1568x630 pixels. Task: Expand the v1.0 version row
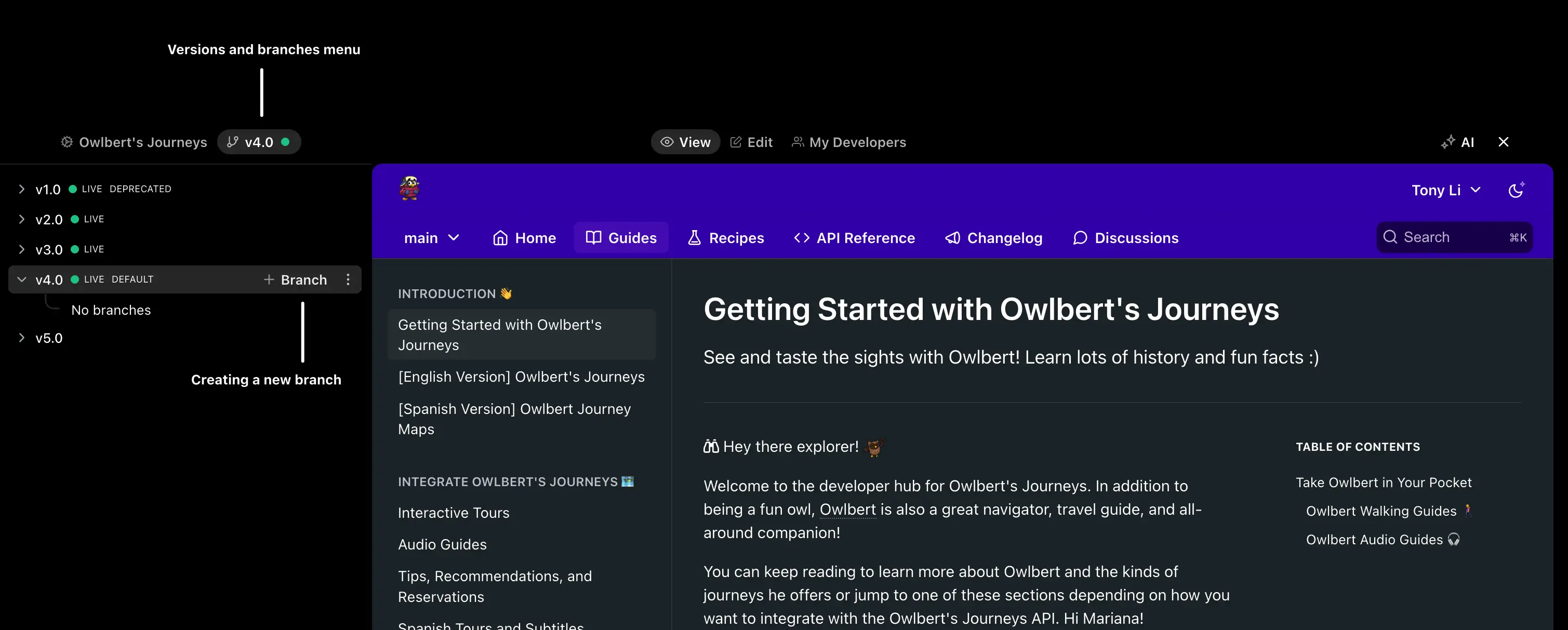click(x=22, y=189)
